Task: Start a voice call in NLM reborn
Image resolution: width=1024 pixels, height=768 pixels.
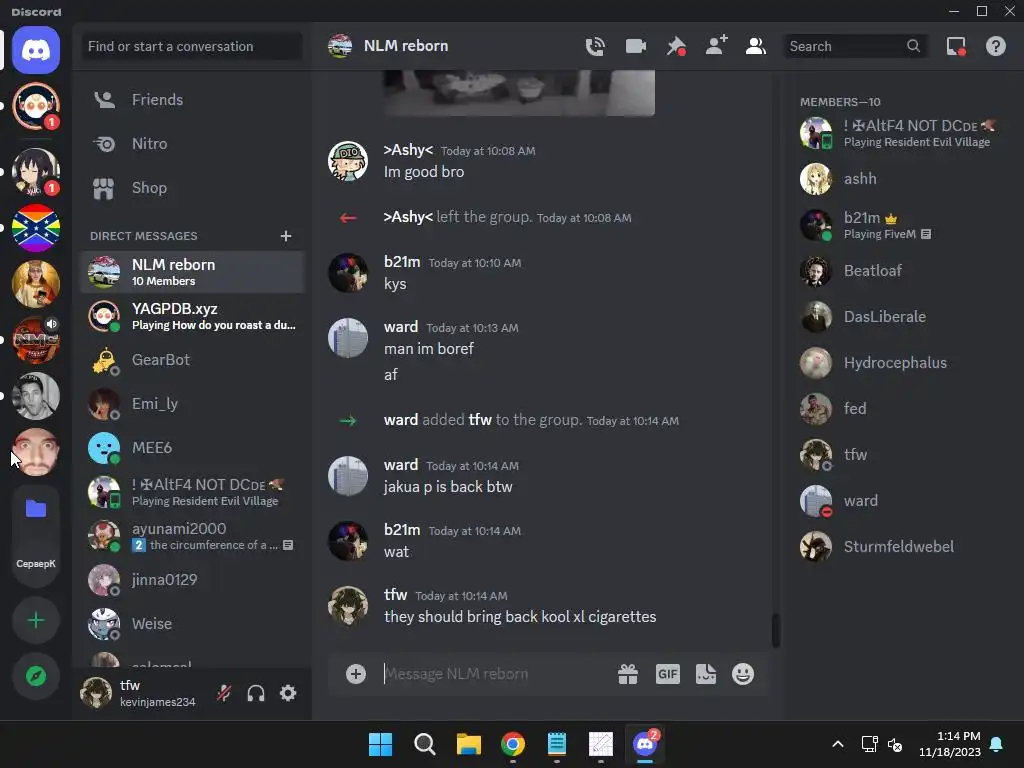Action: click(x=595, y=46)
